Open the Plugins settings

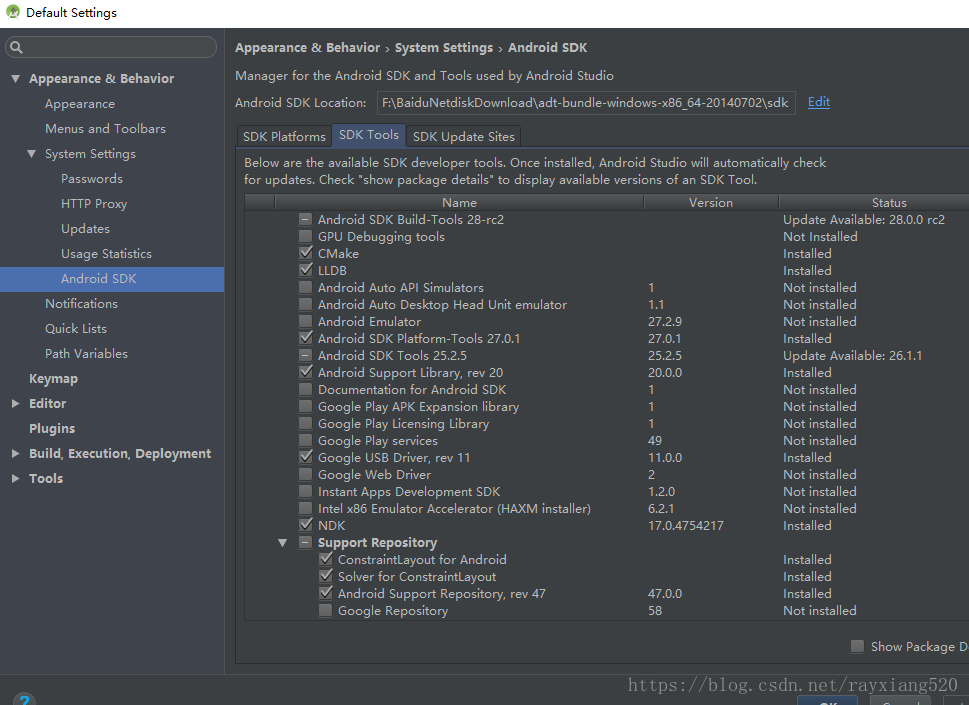(52, 428)
